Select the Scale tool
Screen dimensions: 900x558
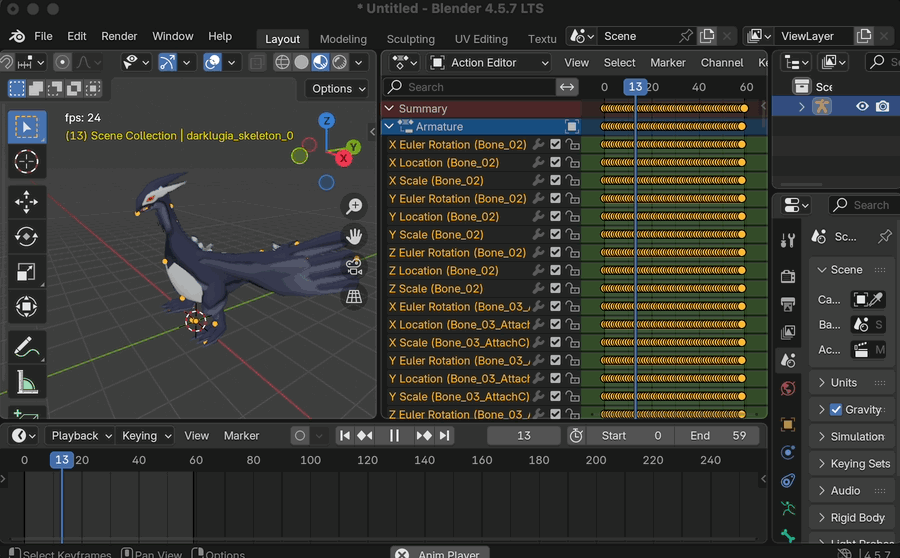click(26, 272)
